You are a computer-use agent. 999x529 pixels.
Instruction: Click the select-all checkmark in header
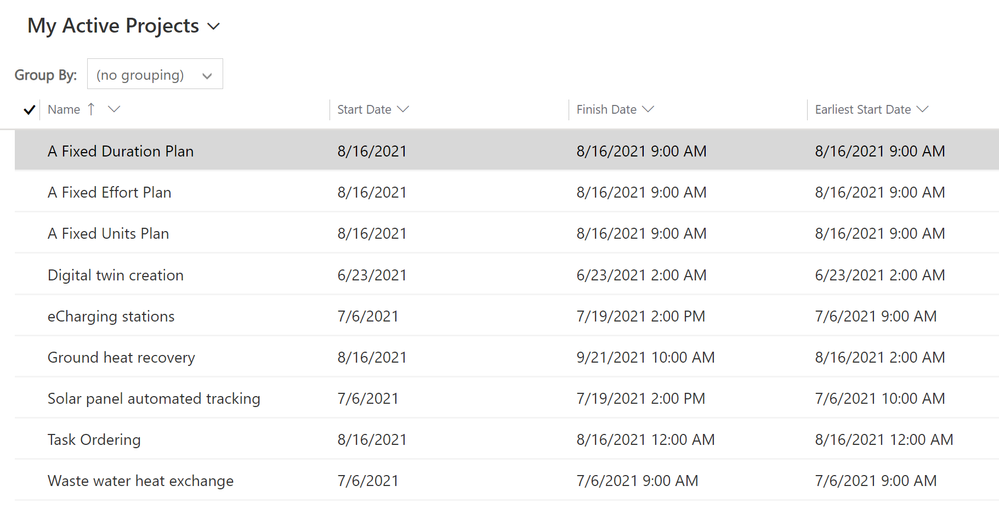28,110
